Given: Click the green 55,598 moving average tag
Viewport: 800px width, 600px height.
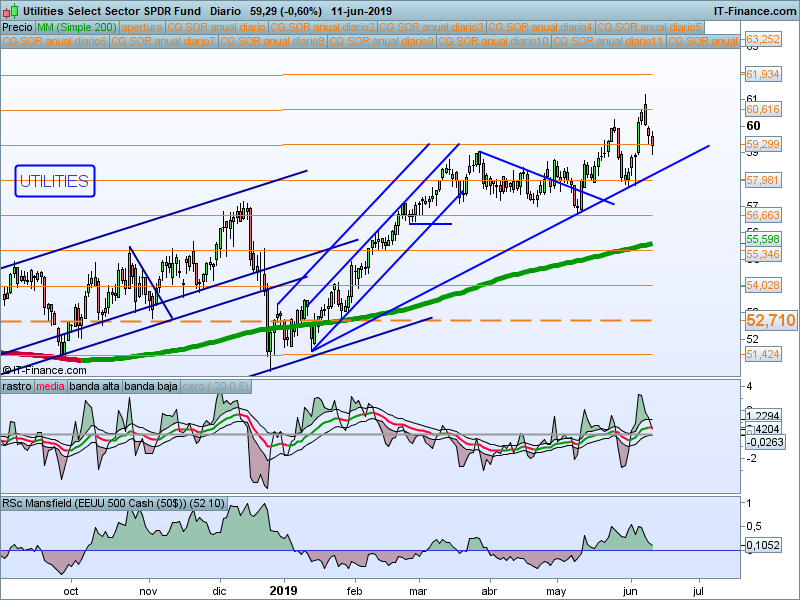Looking at the screenshot, I should click(763, 239).
